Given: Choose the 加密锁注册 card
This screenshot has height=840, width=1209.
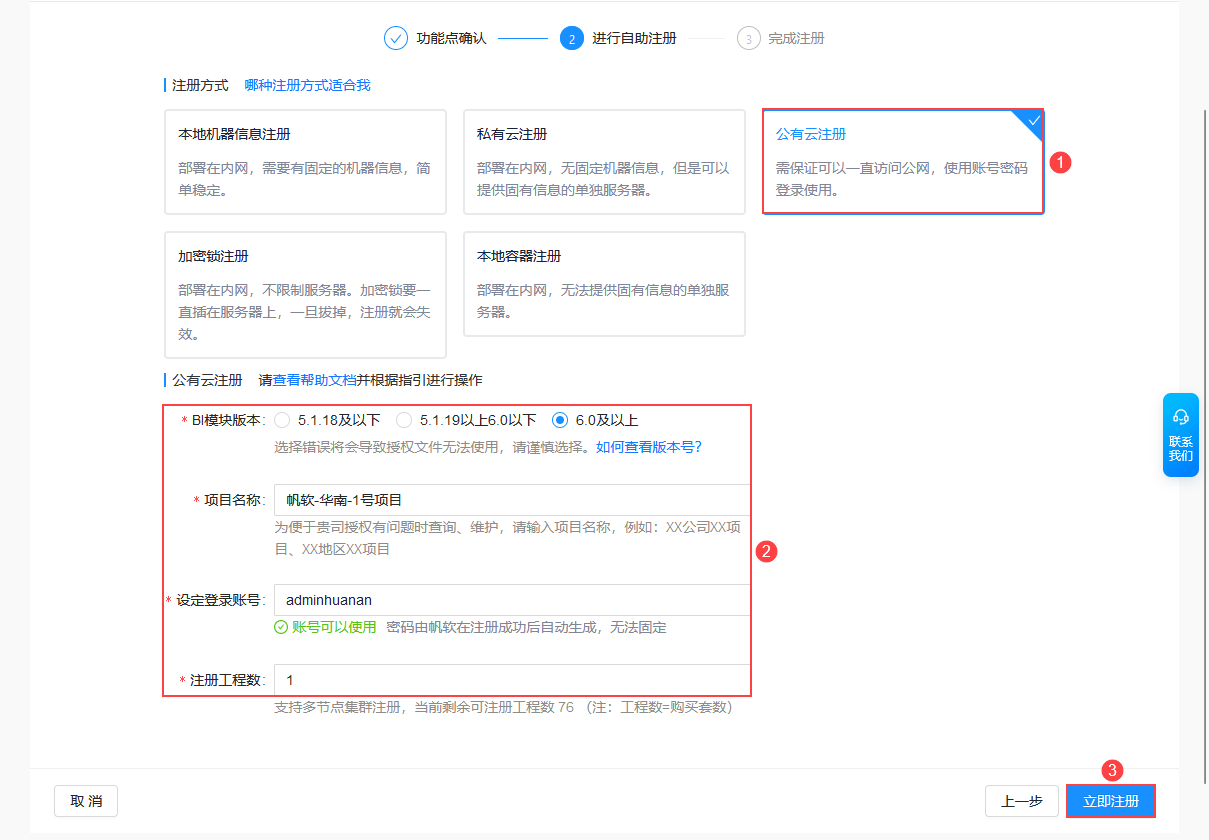Looking at the screenshot, I should pyautogui.click(x=305, y=295).
